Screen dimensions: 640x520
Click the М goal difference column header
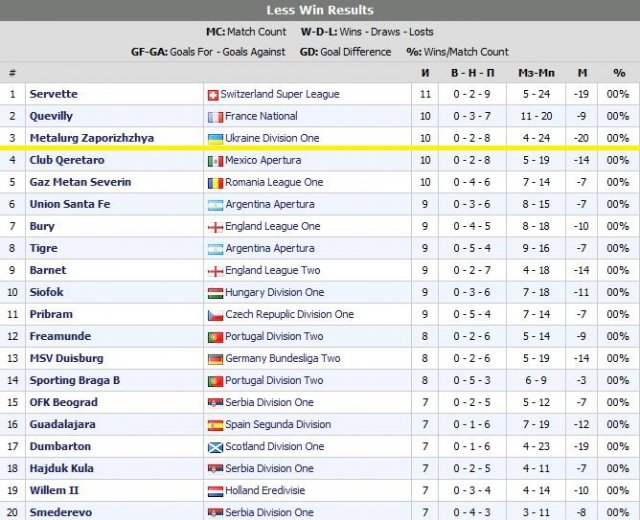[x=582, y=73]
